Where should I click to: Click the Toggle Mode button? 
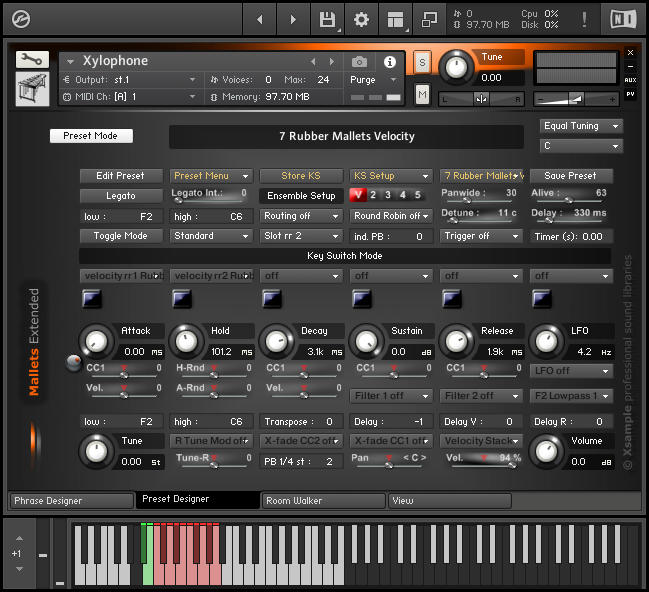121,236
